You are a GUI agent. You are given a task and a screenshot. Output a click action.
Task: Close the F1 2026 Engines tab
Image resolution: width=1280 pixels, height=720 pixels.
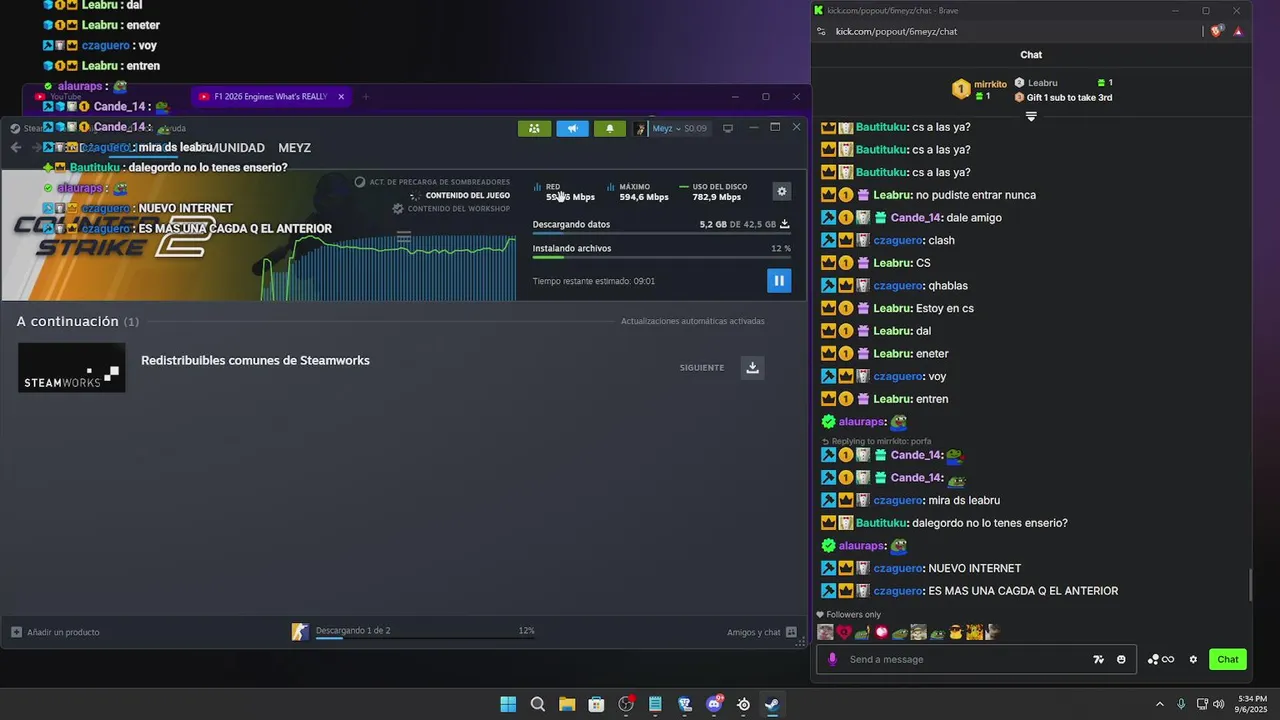pyautogui.click(x=341, y=97)
